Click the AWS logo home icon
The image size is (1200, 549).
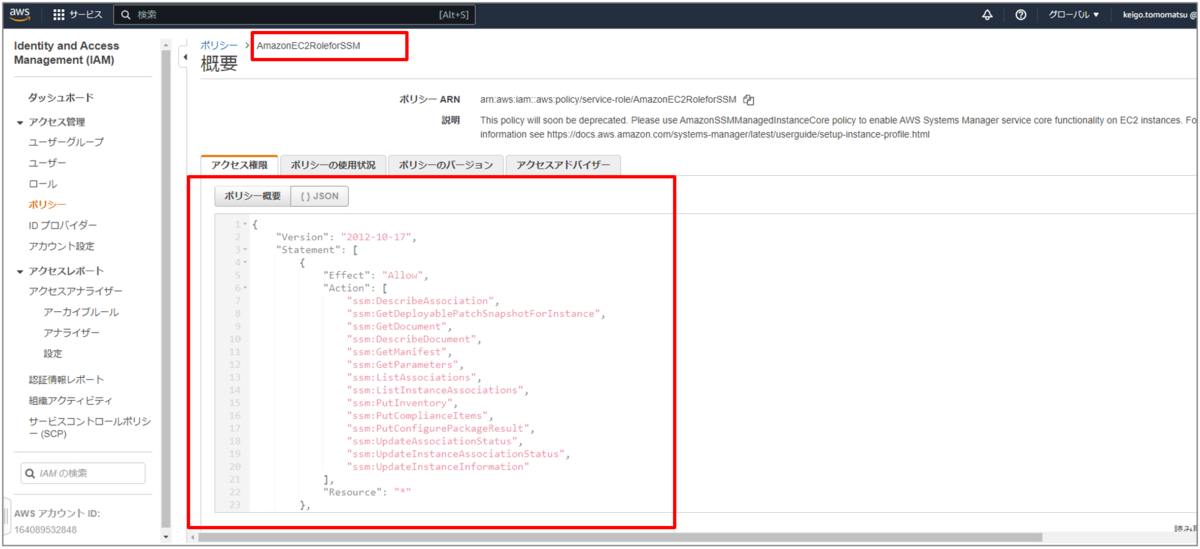(20, 14)
